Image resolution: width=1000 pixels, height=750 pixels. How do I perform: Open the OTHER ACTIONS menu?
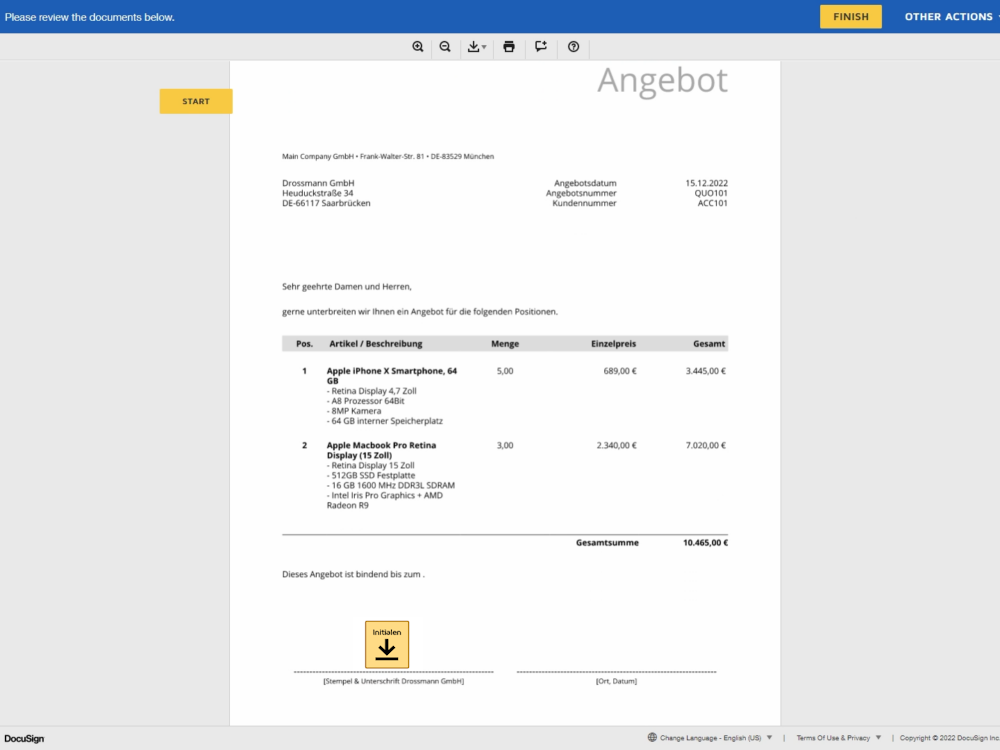[950, 17]
